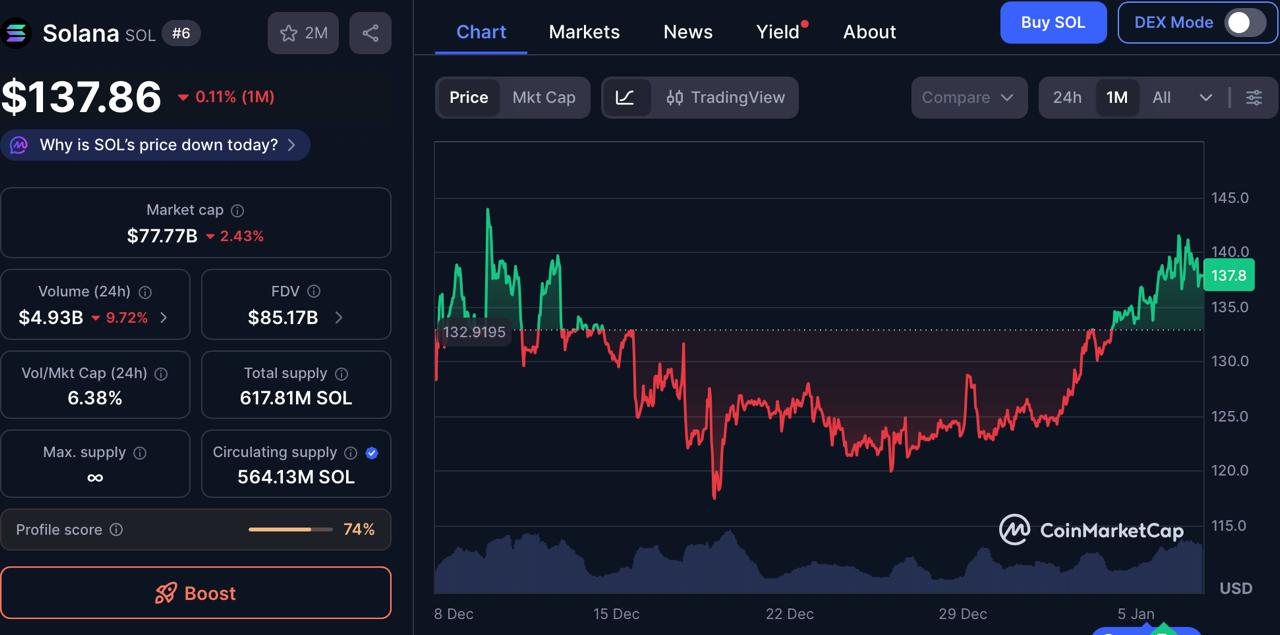Viewport: 1280px width, 635px height.
Task: Open the 'Why is SOL's price down today?' banner
Action: [x=156, y=144]
